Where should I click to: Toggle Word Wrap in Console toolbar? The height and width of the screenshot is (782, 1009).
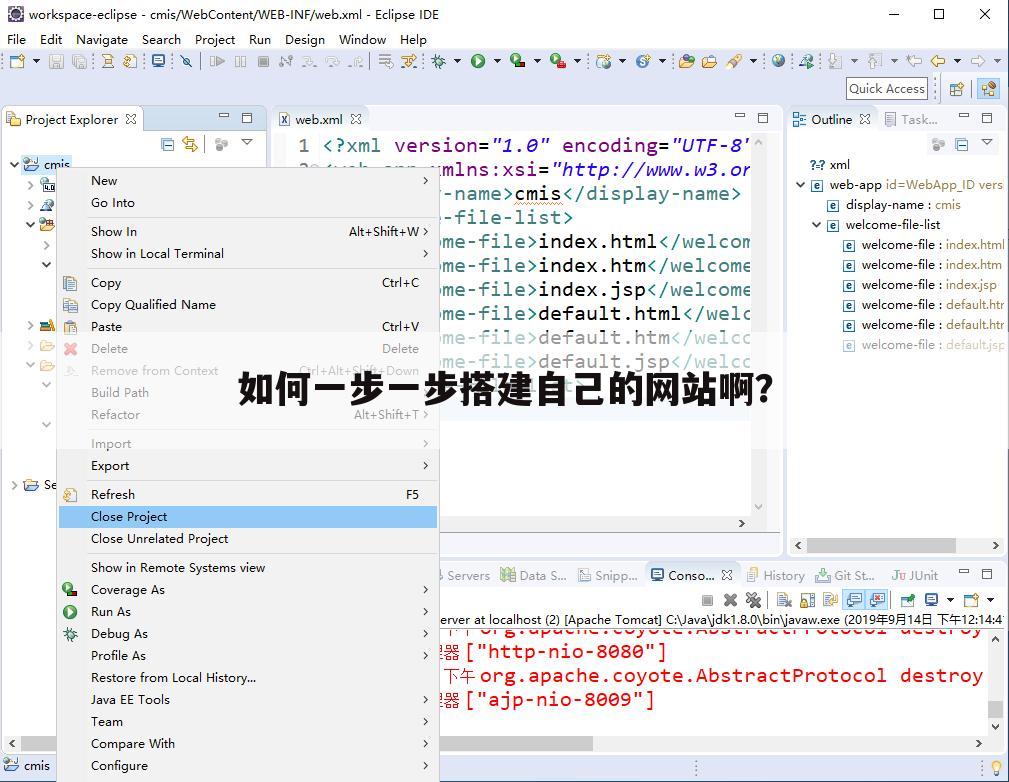(831, 600)
